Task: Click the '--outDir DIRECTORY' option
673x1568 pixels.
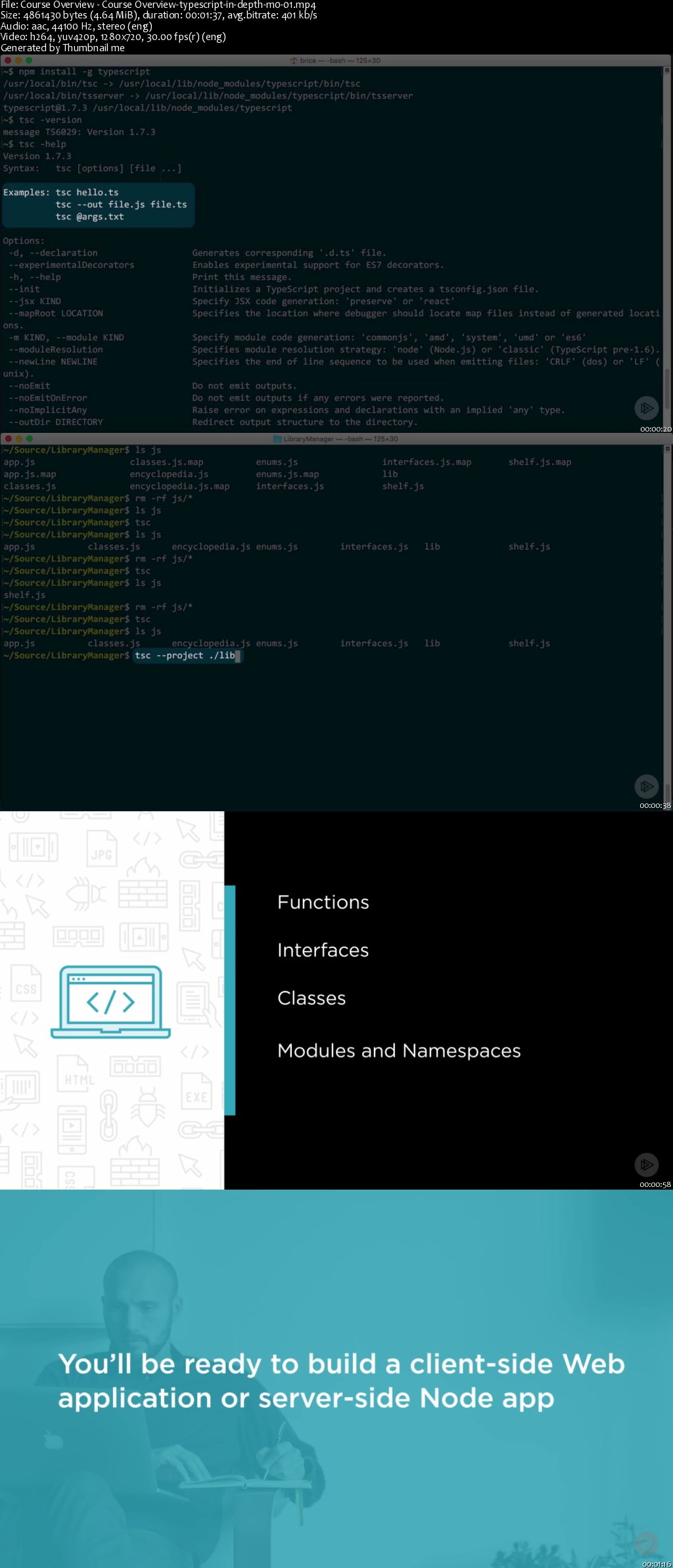Action: [x=56, y=422]
